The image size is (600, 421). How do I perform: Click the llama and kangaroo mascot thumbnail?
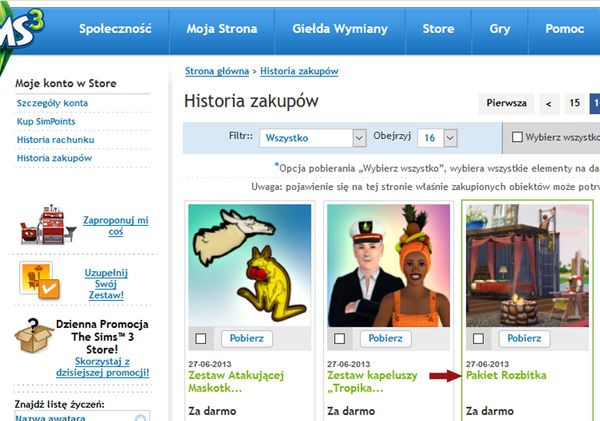(x=250, y=265)
